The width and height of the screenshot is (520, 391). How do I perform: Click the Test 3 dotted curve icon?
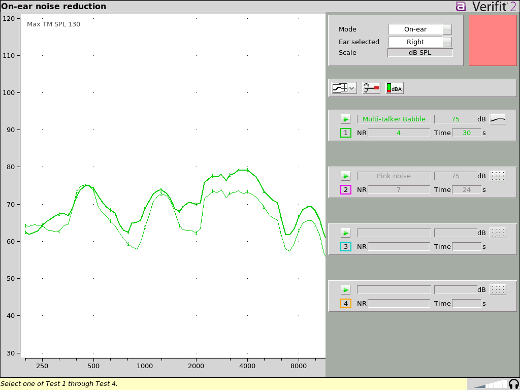[x=498, y=233]
